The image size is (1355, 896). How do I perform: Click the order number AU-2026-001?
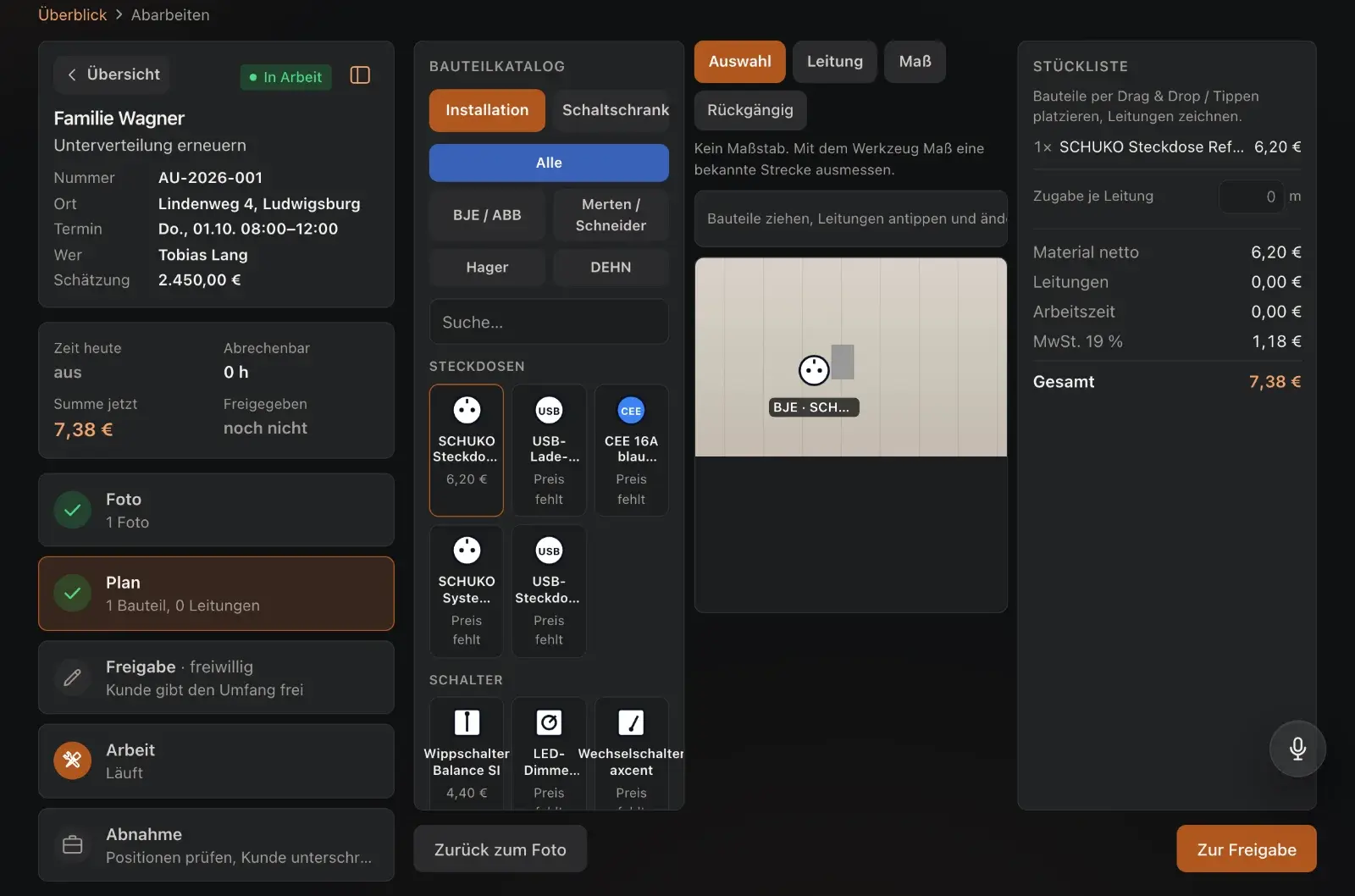pos(210,178)
